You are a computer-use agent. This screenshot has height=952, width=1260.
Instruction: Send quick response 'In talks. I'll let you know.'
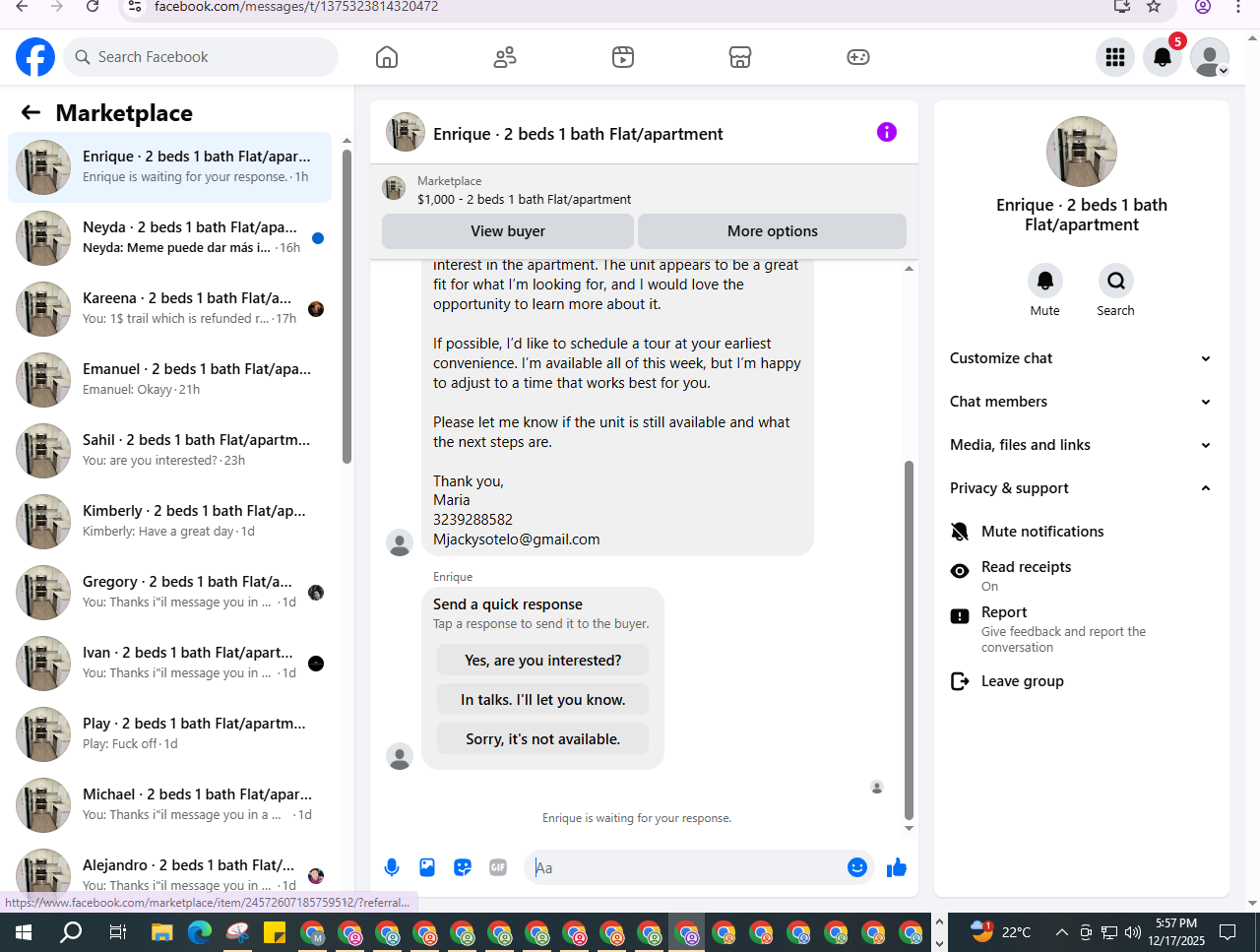click(543, 700)
